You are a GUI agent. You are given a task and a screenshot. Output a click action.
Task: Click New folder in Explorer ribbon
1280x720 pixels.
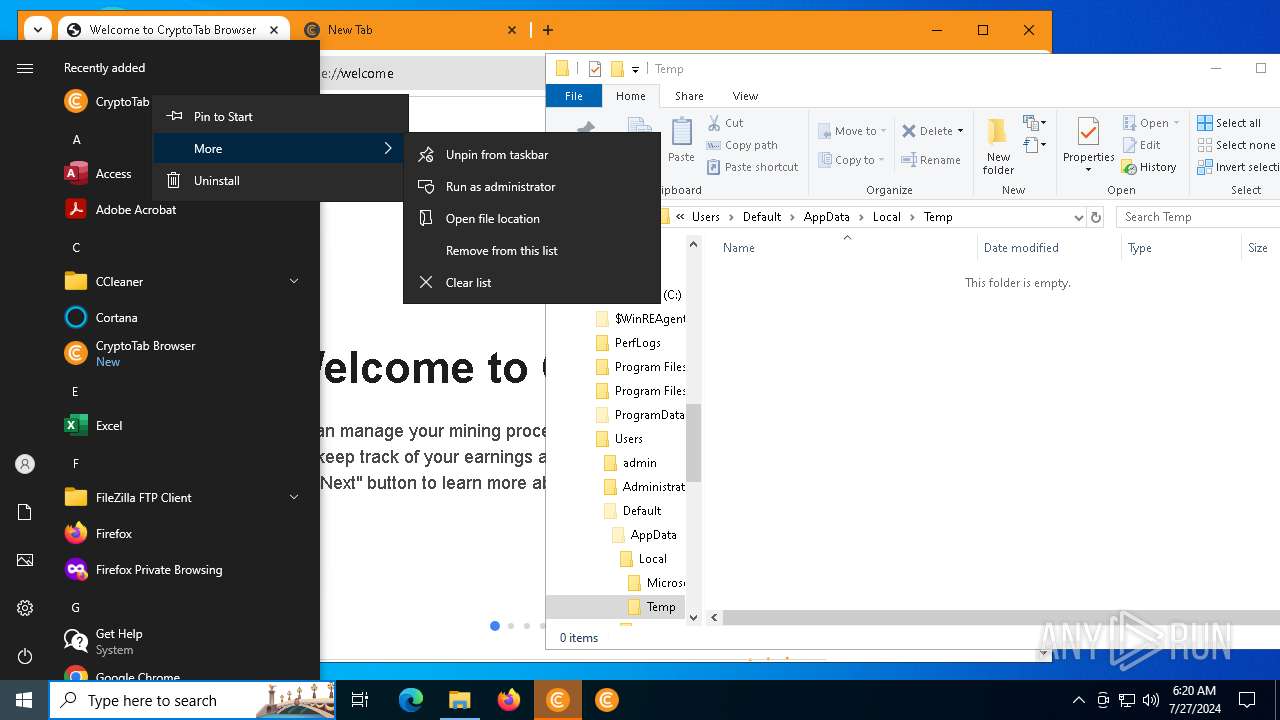[998, 146]
